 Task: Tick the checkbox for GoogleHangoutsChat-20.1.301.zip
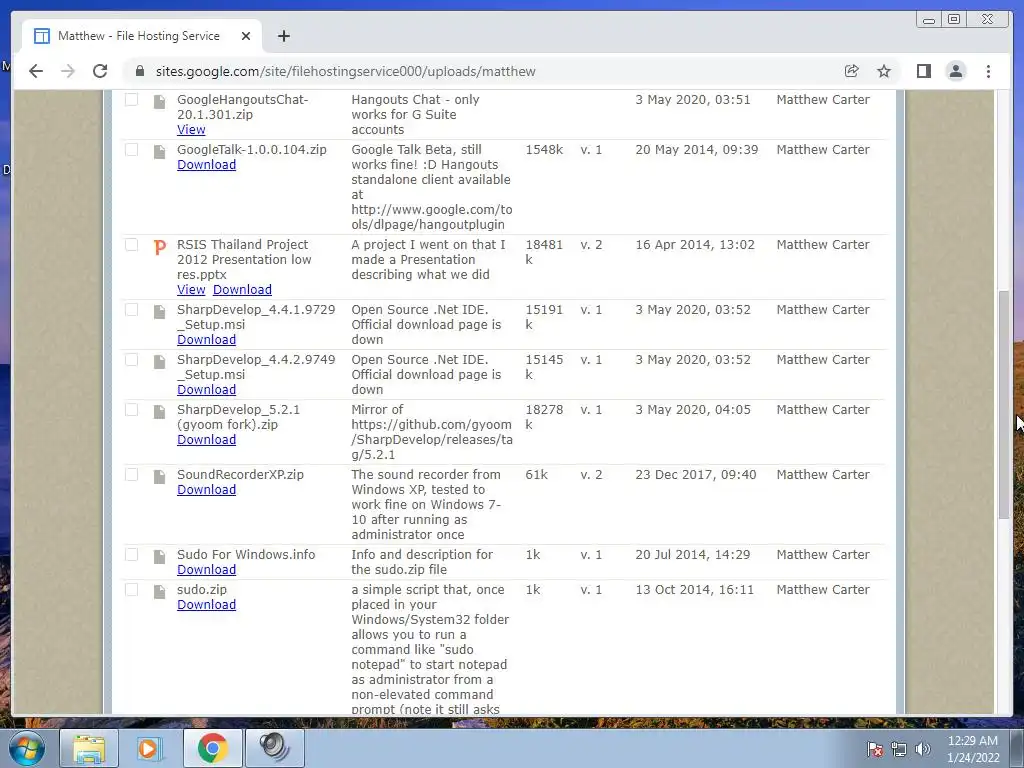(131, 99)
